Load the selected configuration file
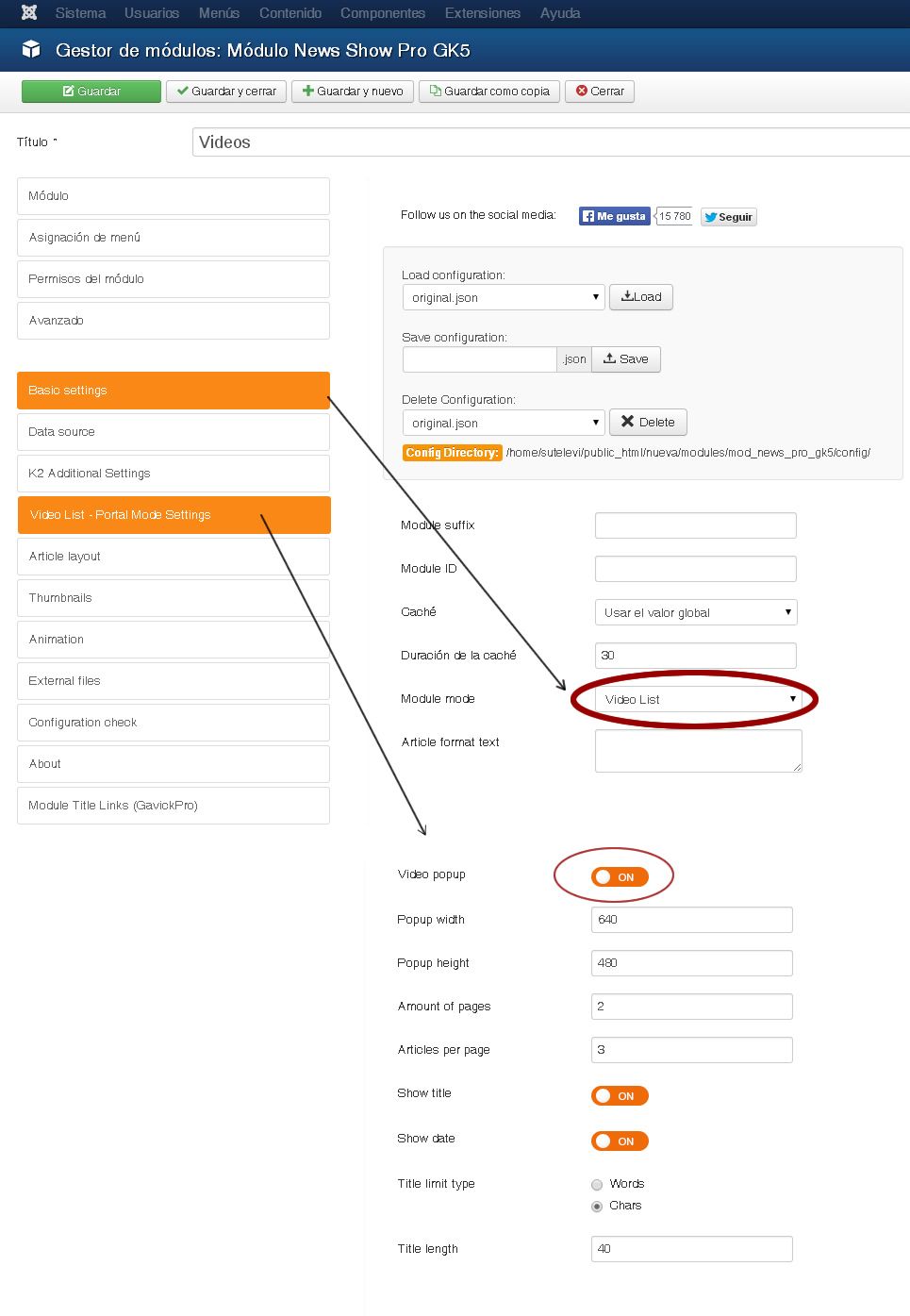910x1316 pixels. [x=641, y=297]
